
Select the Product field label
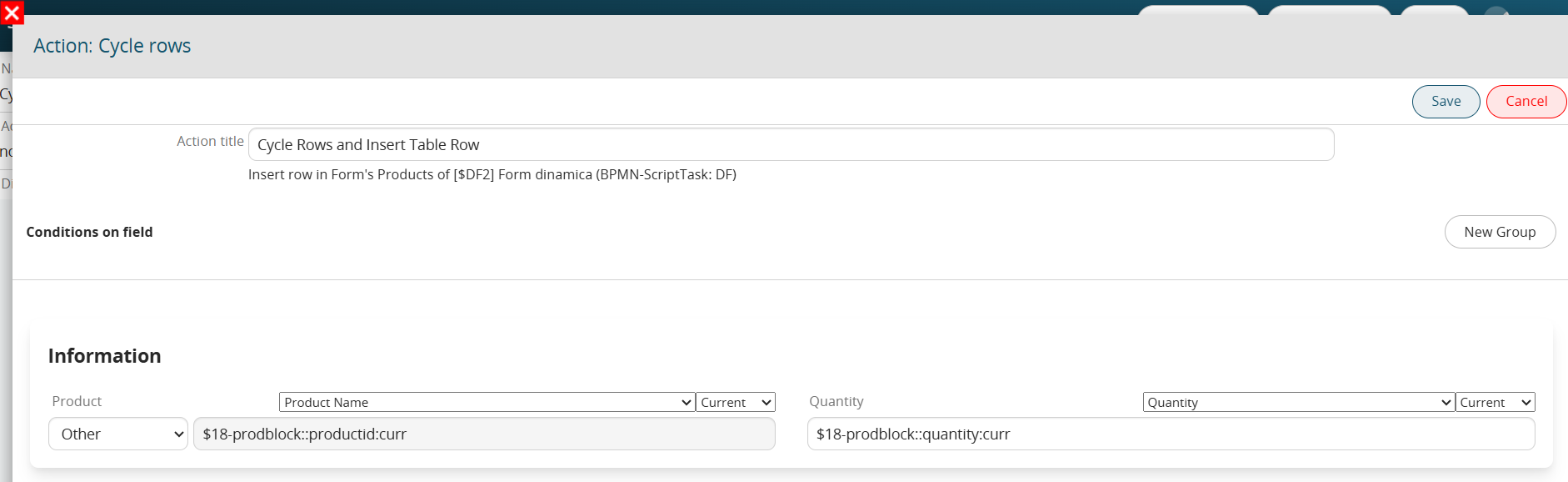click(x=77, y=401)
